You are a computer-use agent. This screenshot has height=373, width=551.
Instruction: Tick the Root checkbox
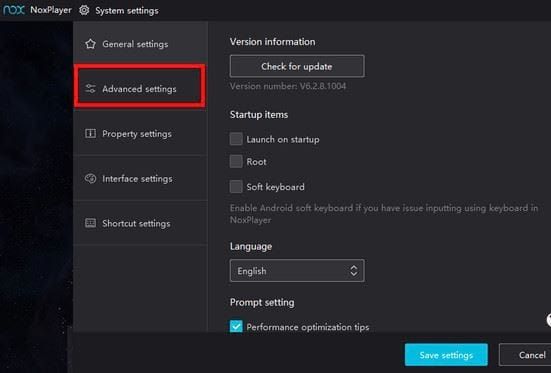[x=236, y=161]
